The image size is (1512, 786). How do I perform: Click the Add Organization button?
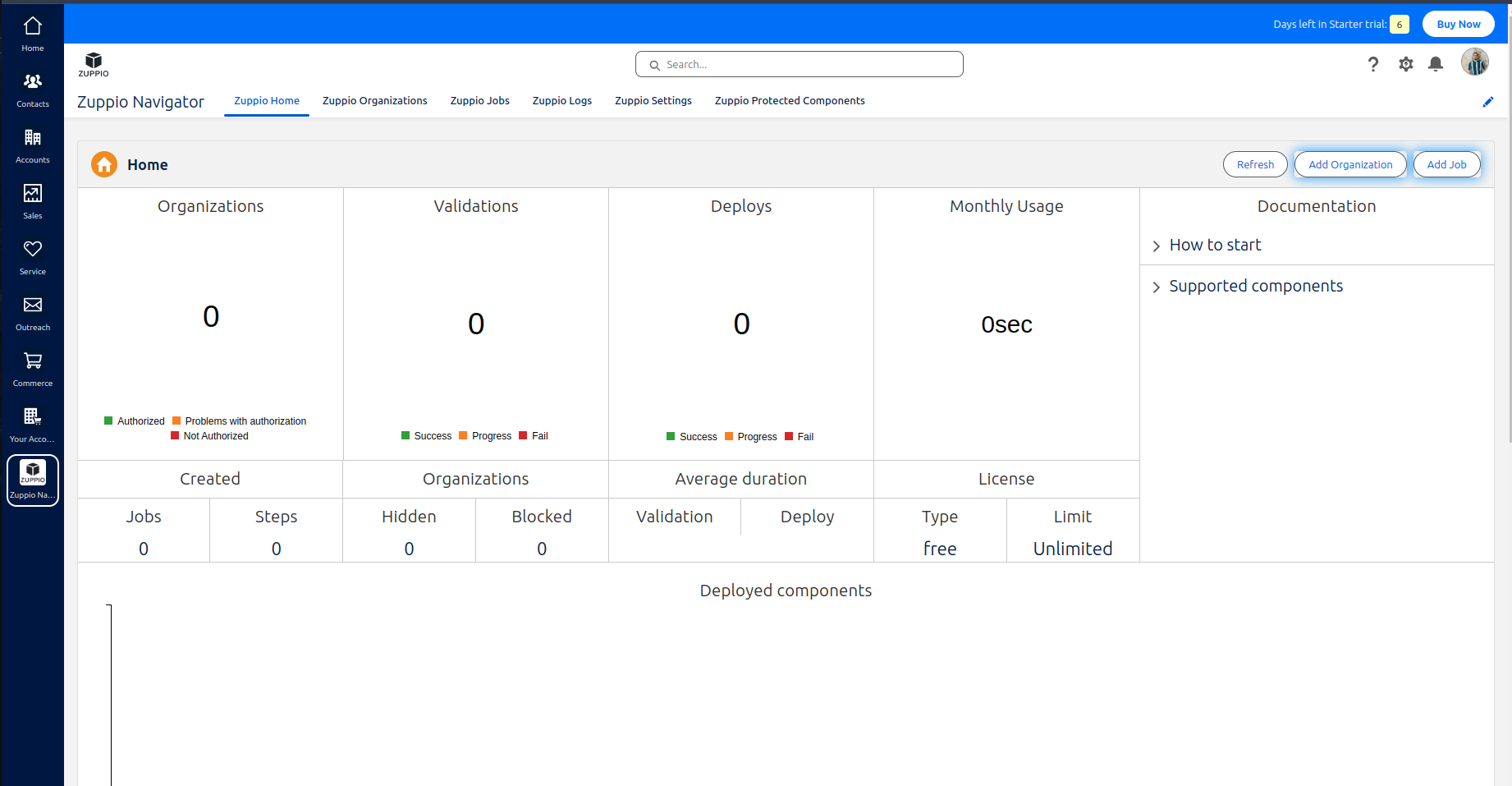click(x=1350, y=164)
